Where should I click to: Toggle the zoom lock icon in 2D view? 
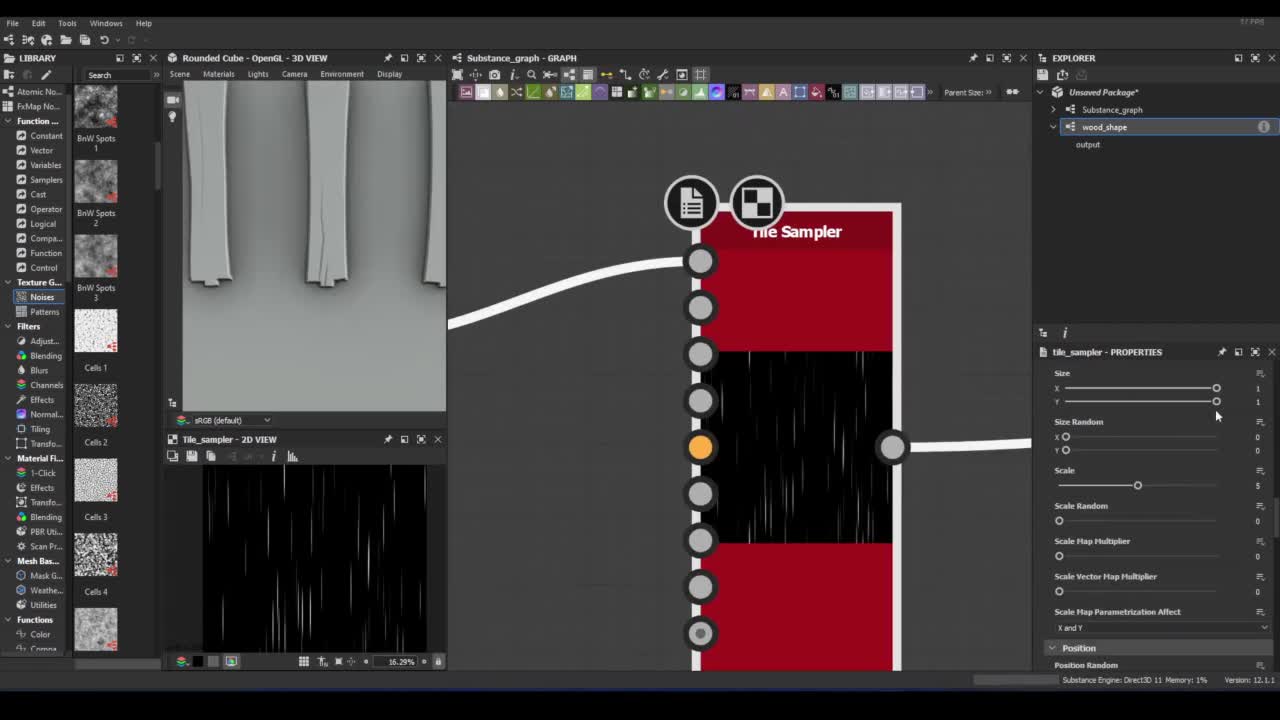click(x=437, y=661)
